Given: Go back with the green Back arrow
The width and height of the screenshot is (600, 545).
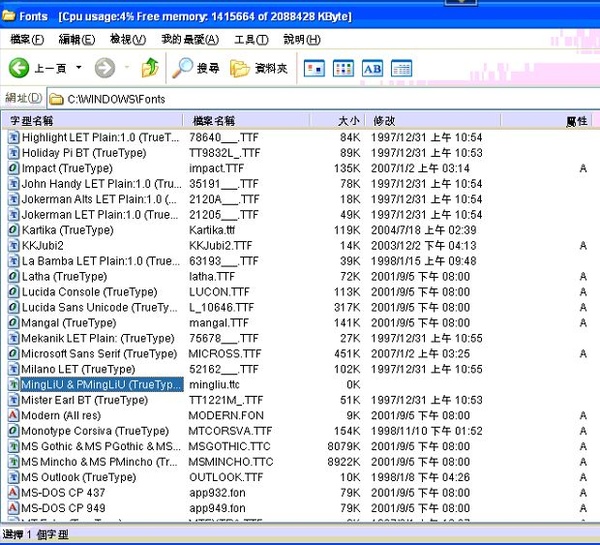Looking at the screenshot, I should click(x=19, y=68).
